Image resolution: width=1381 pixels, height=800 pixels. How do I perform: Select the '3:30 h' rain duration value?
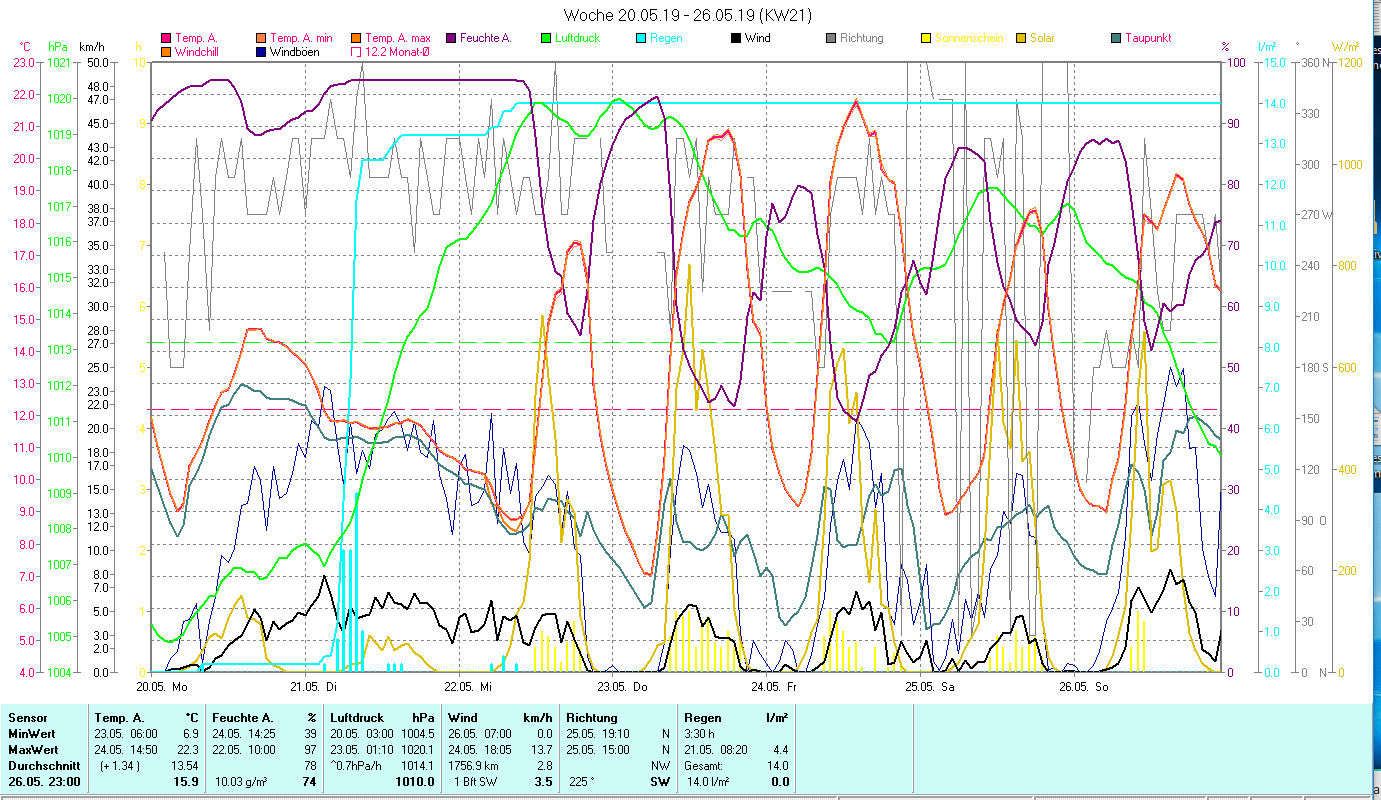[x=699, y=734]
